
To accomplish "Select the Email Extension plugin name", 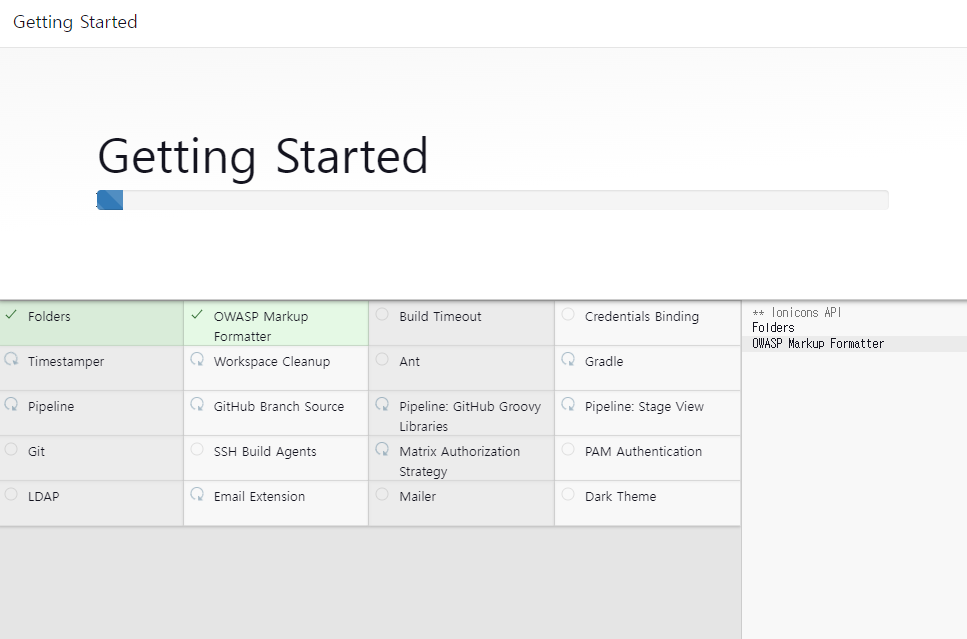I will 259,497.
